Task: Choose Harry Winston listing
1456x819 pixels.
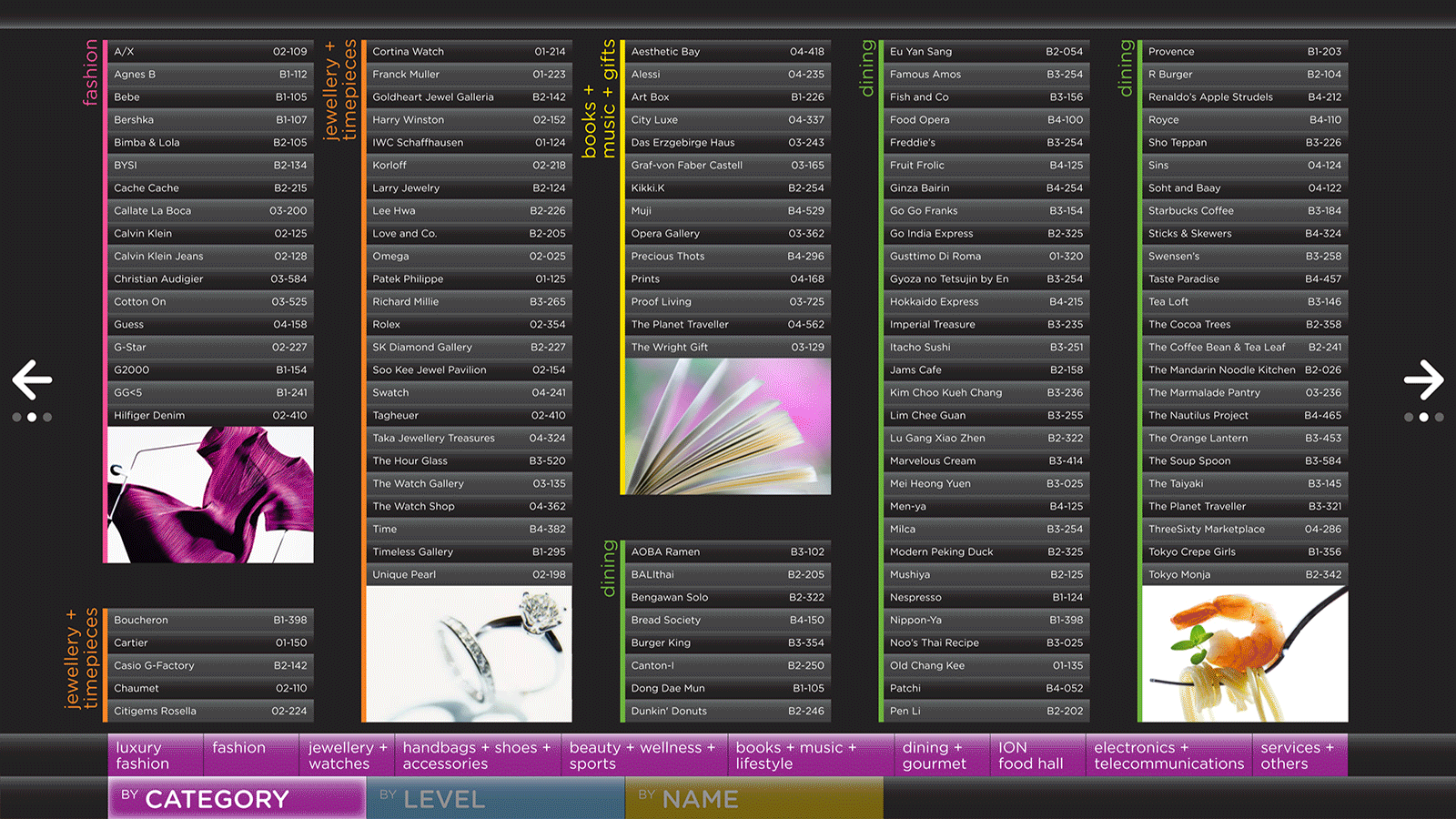Action: 469,120
